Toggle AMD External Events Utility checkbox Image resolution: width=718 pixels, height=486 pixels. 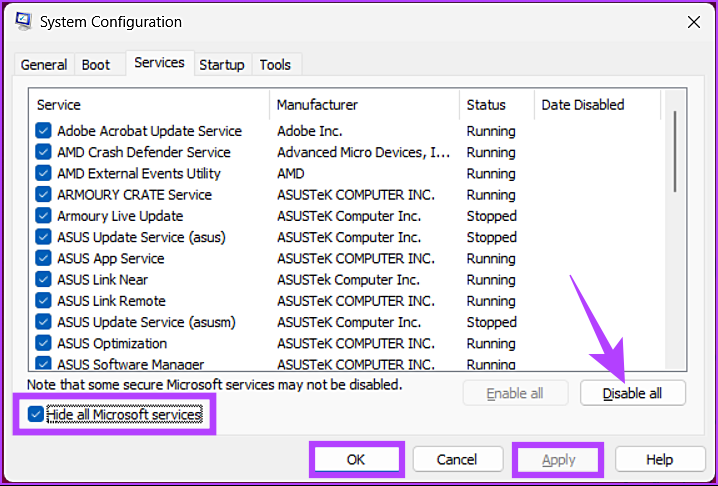[43, 174]
